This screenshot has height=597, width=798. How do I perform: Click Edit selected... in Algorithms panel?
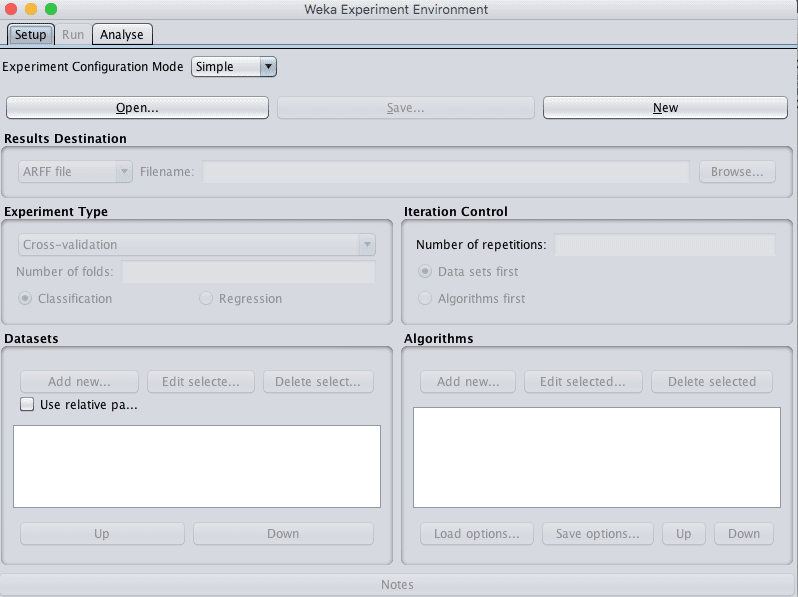point(583,382)
